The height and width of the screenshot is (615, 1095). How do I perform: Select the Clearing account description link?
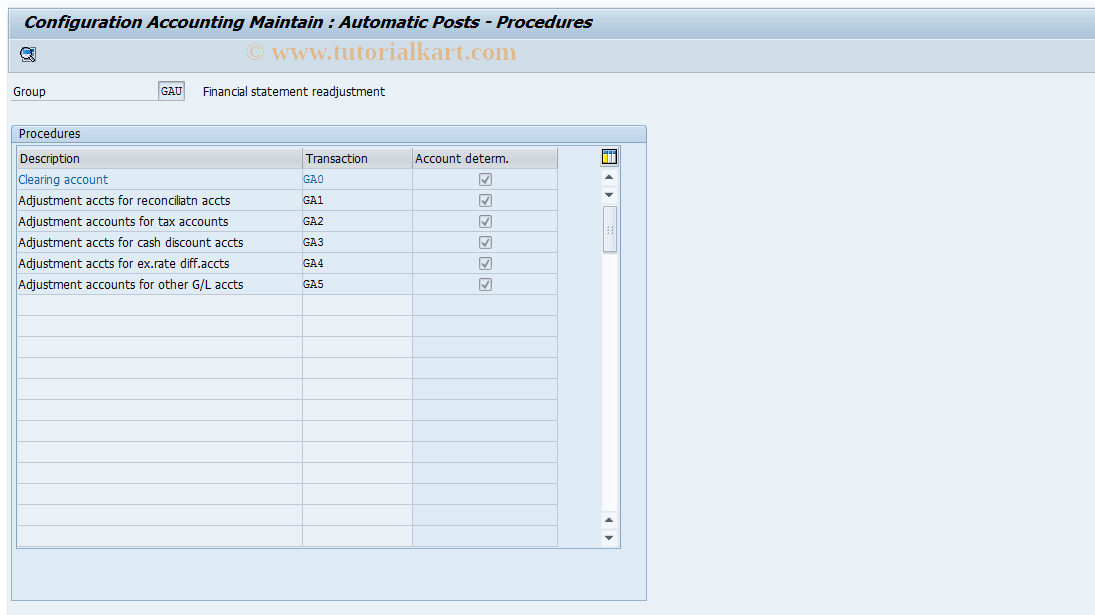(63, 179)
